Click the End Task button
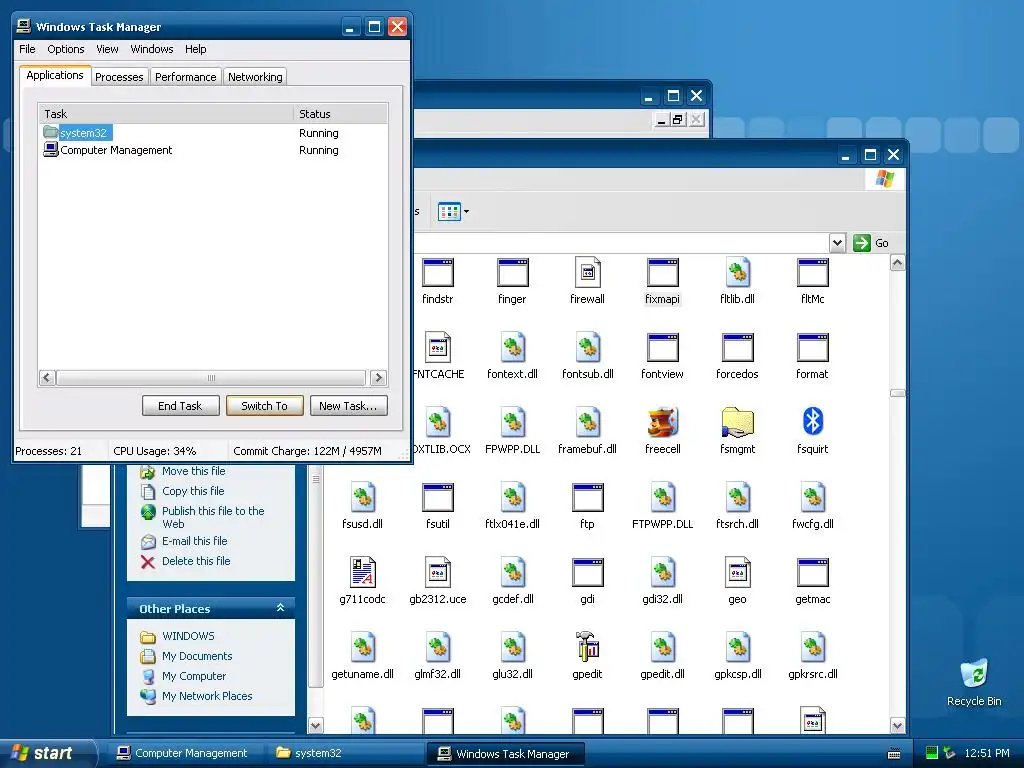1024x768 pixels. pyautogui.click(x=180, y=406)
